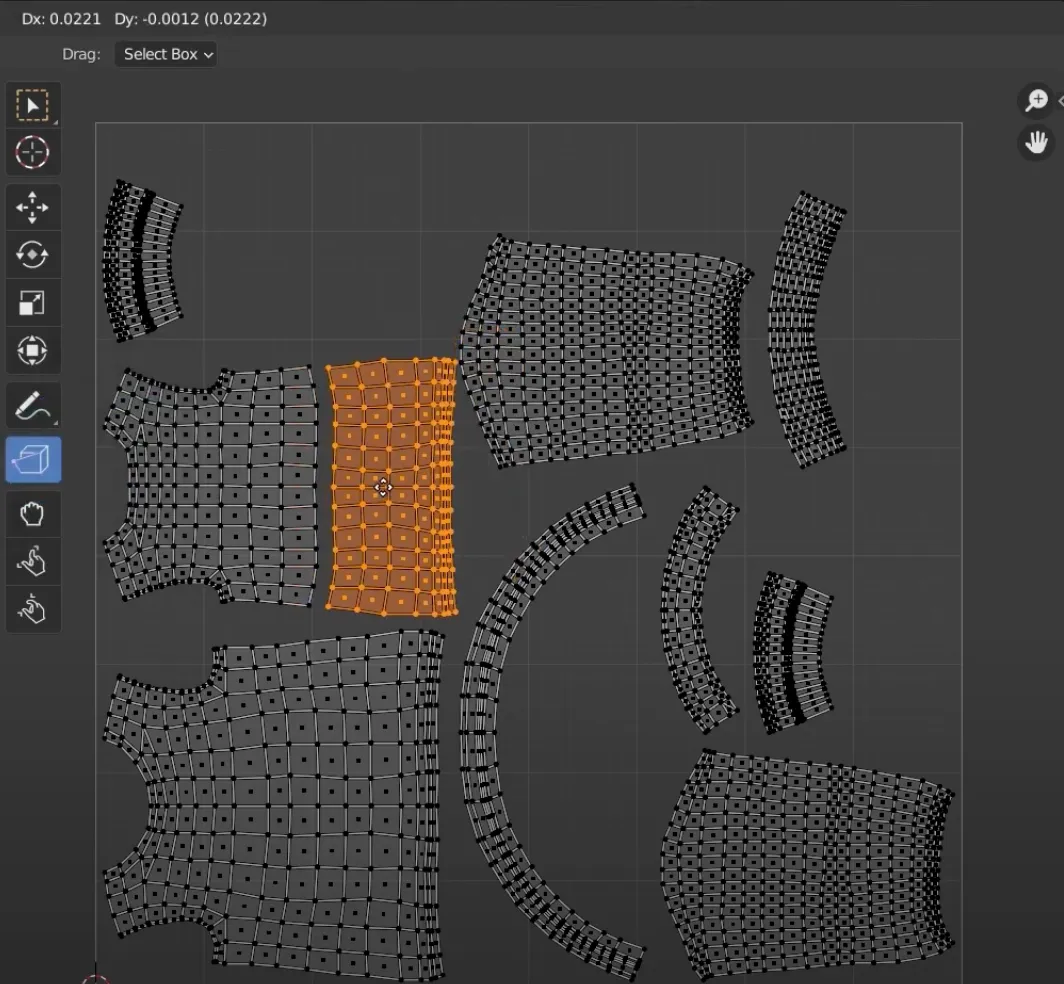Pick the Rotate tool
This screenshot has width=1064, height=984.
[x=33, y=255]
